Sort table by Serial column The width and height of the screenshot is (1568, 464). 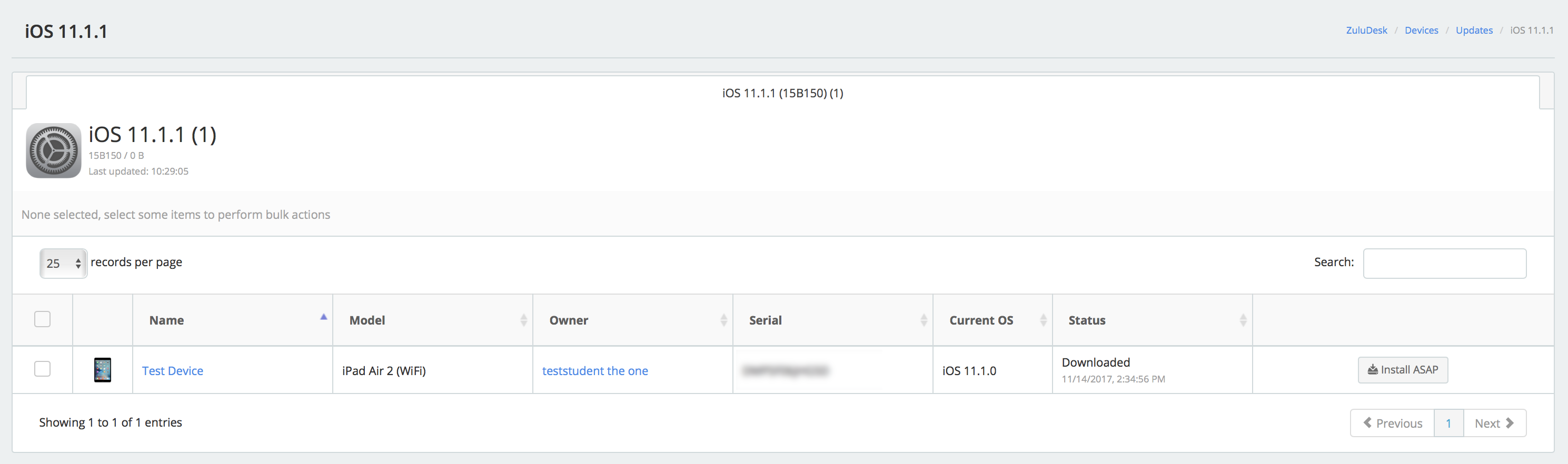point(832,320)
